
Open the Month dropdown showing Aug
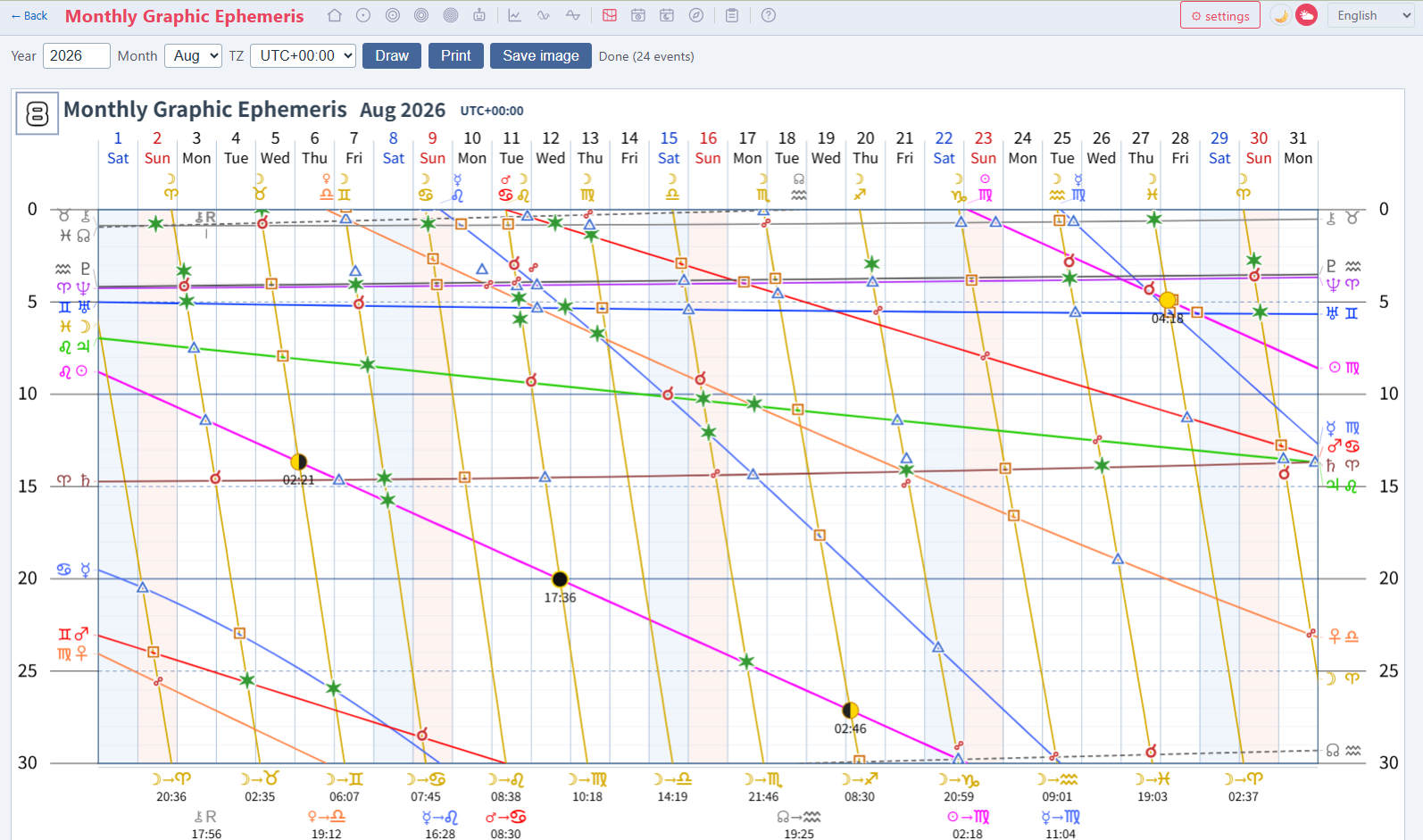click(x=195, y=55)
